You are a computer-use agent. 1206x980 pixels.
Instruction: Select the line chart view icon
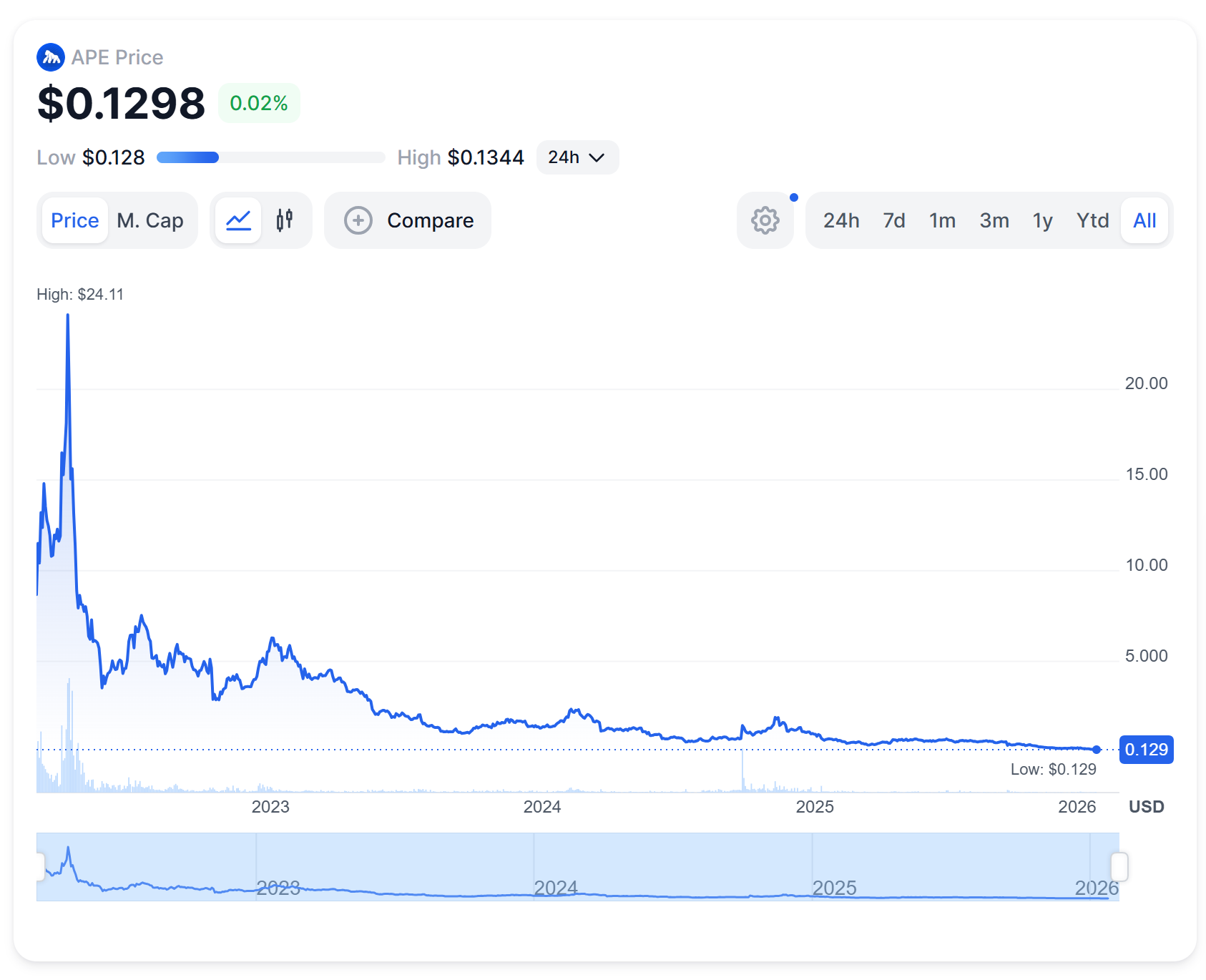(237, 220)
